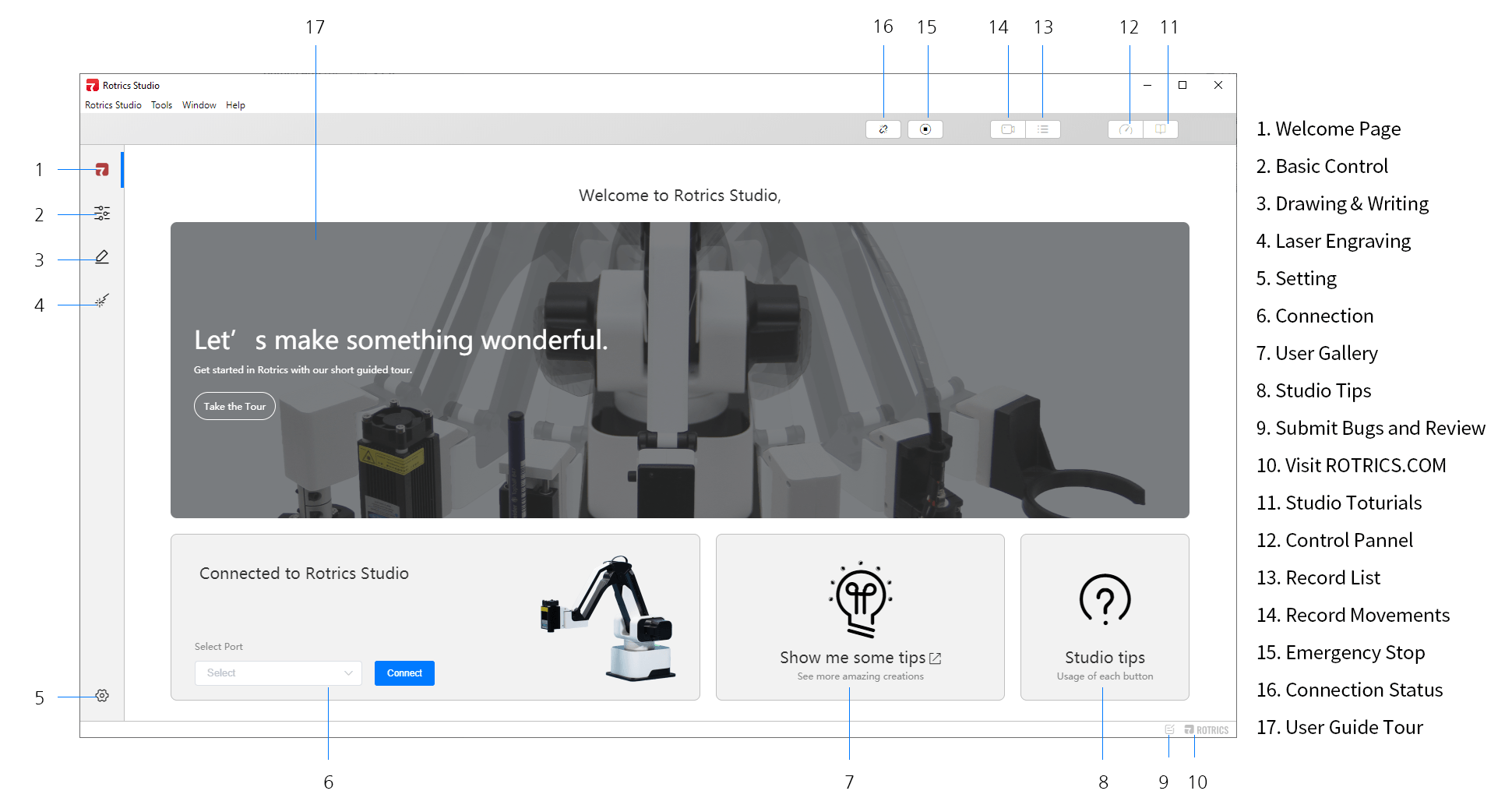The height and width of the screenshot is (812, 1512).
Task: Open the Welcome Page sidebar icon
Action: pyautogui.click(x=102, y=170)
